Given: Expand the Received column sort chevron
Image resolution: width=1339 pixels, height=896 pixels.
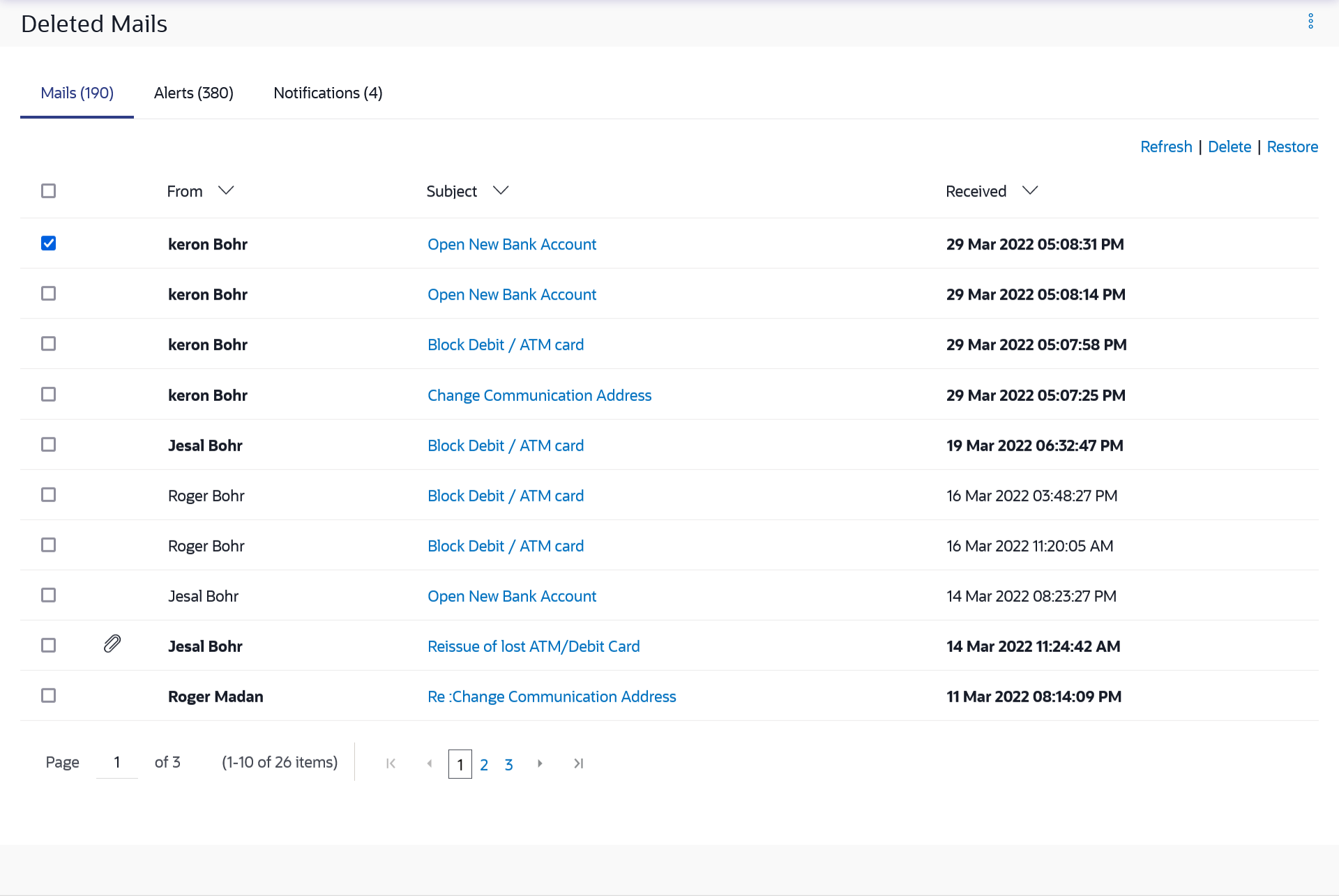Looking at the screenshot, I should (x=1030, y=190).
